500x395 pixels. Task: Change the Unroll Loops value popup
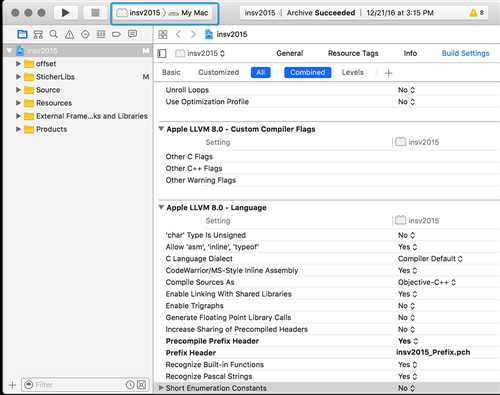pyautogui.click(x=406, y=90)
